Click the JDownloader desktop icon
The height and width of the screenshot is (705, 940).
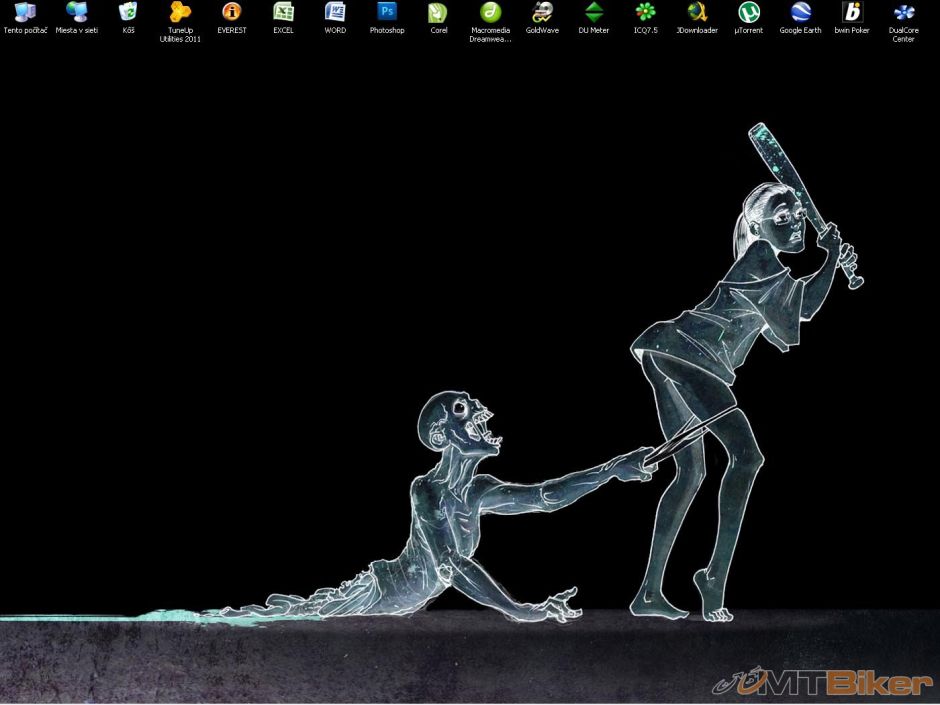point(697,13)
